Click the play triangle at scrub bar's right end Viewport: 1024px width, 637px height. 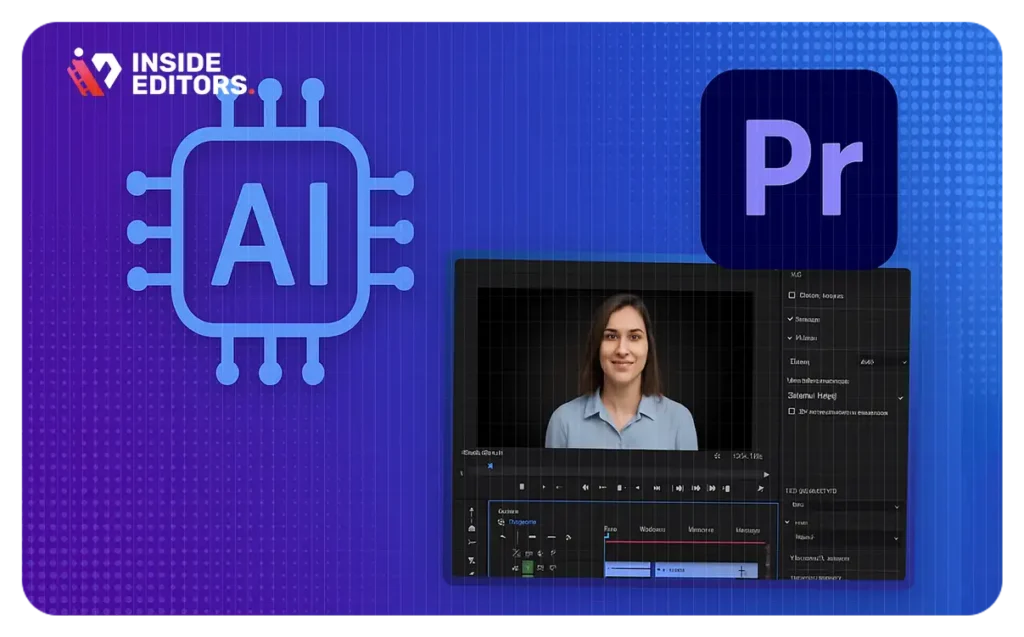pyautogui.click(x=766, y=475)
